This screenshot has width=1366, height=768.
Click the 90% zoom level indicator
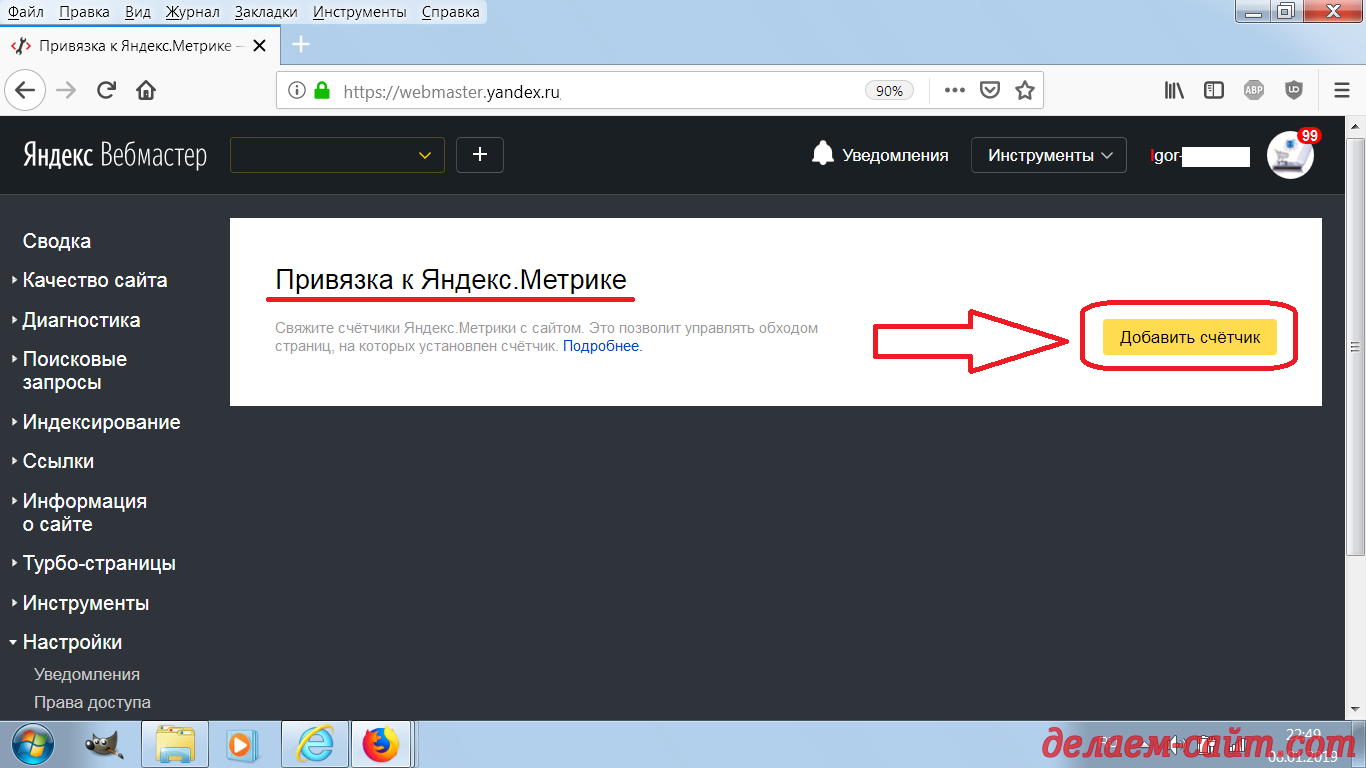[x=889, y=90]
